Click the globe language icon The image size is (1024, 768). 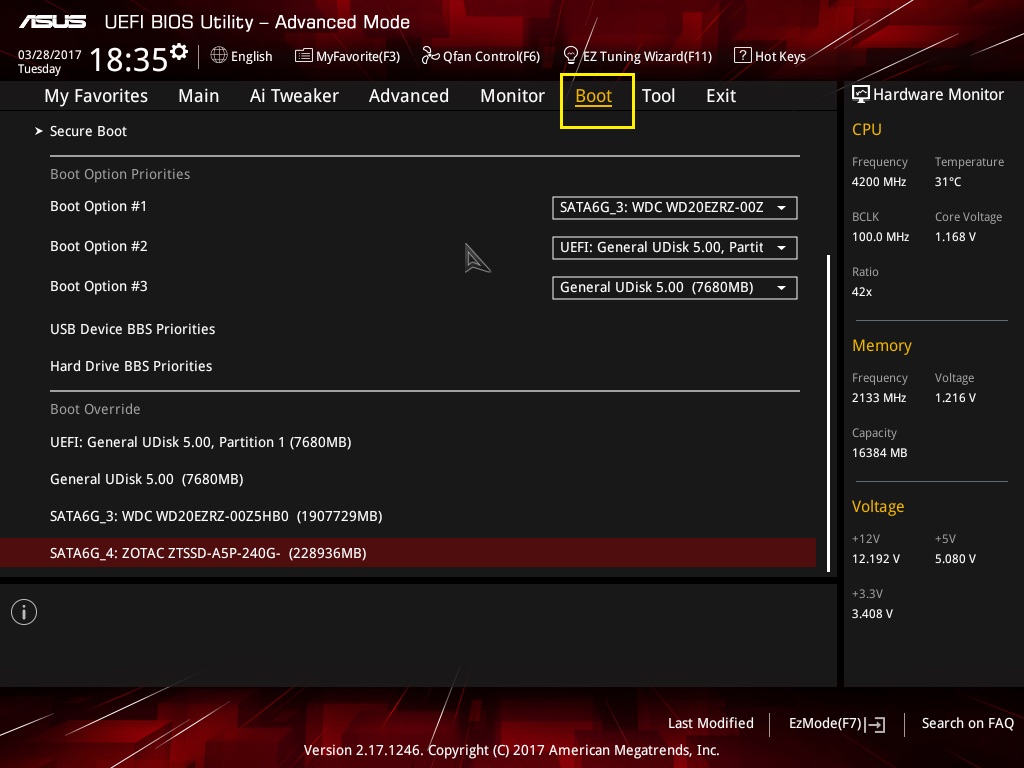click(x=219, y=56)
